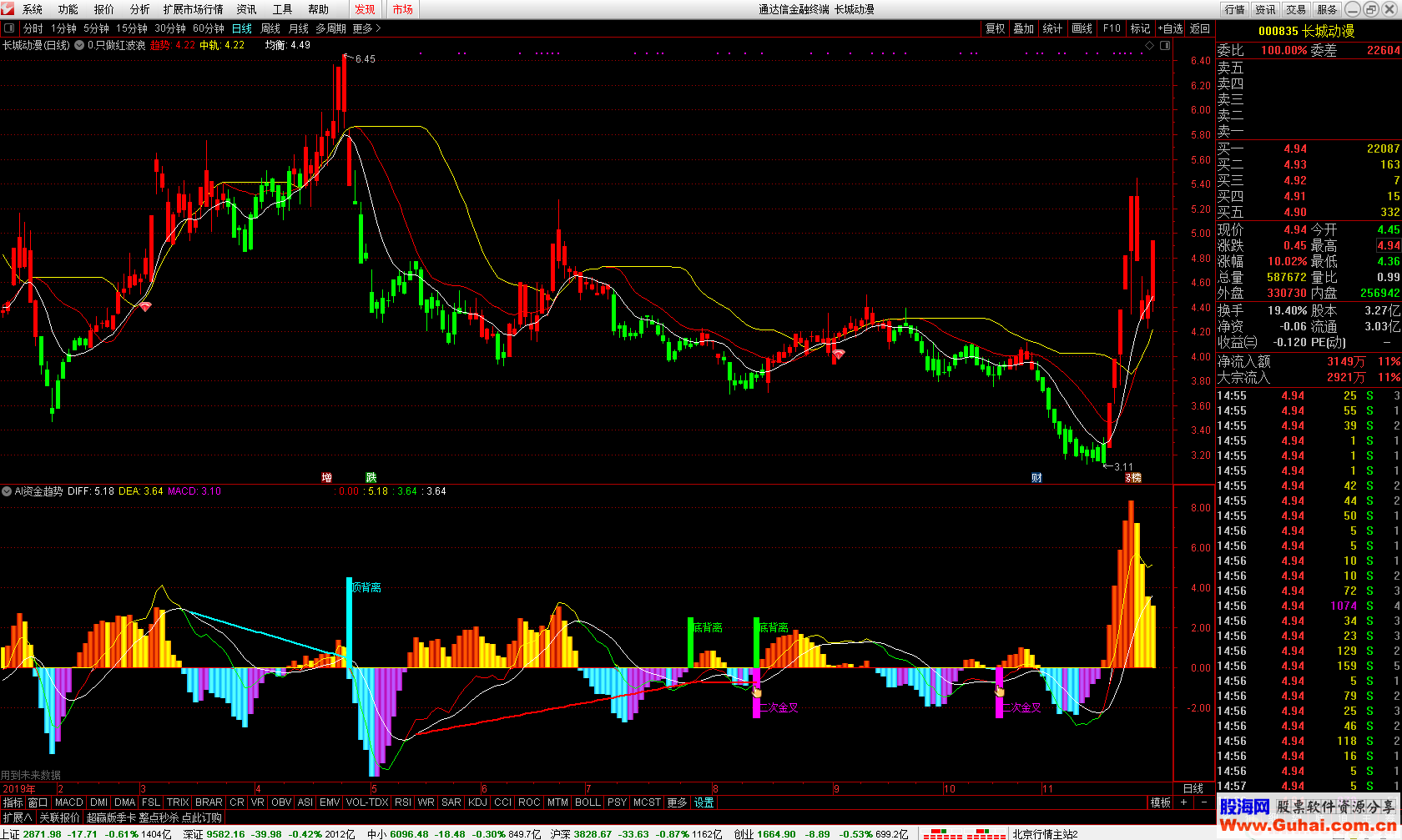The width and height of the screenshot is (1402, 840).
Task: Click the 增 event marker on the chart
Action: pyautogui.click(x=327, y=477)
